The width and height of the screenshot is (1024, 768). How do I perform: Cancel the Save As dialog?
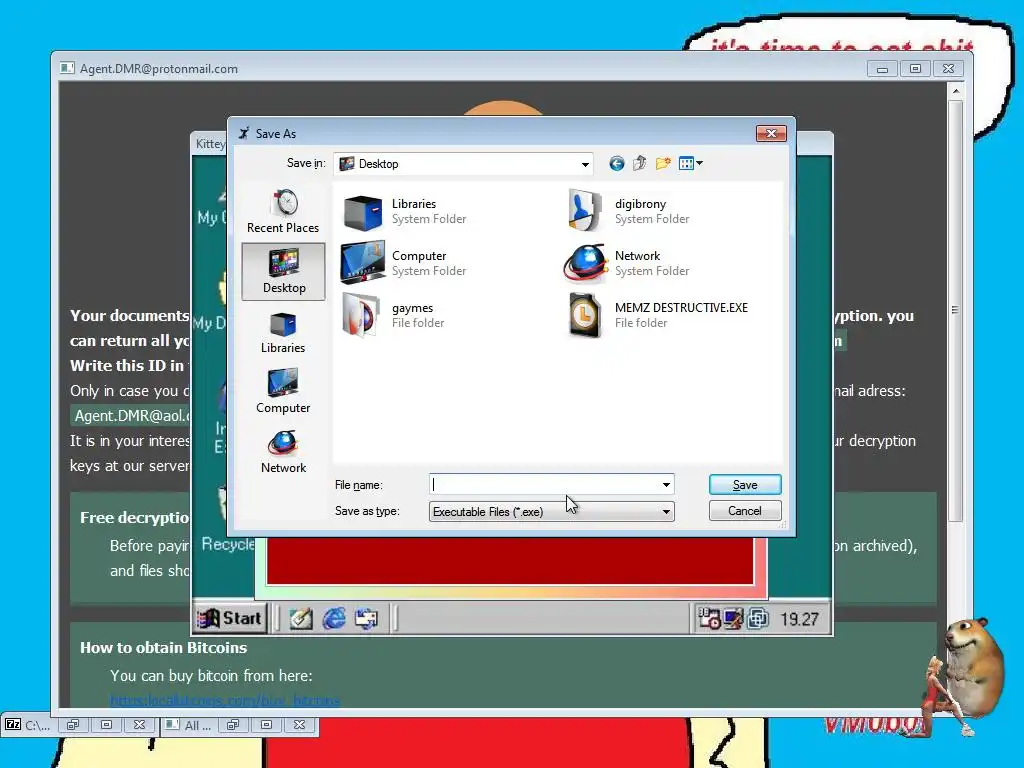point(745,511)
